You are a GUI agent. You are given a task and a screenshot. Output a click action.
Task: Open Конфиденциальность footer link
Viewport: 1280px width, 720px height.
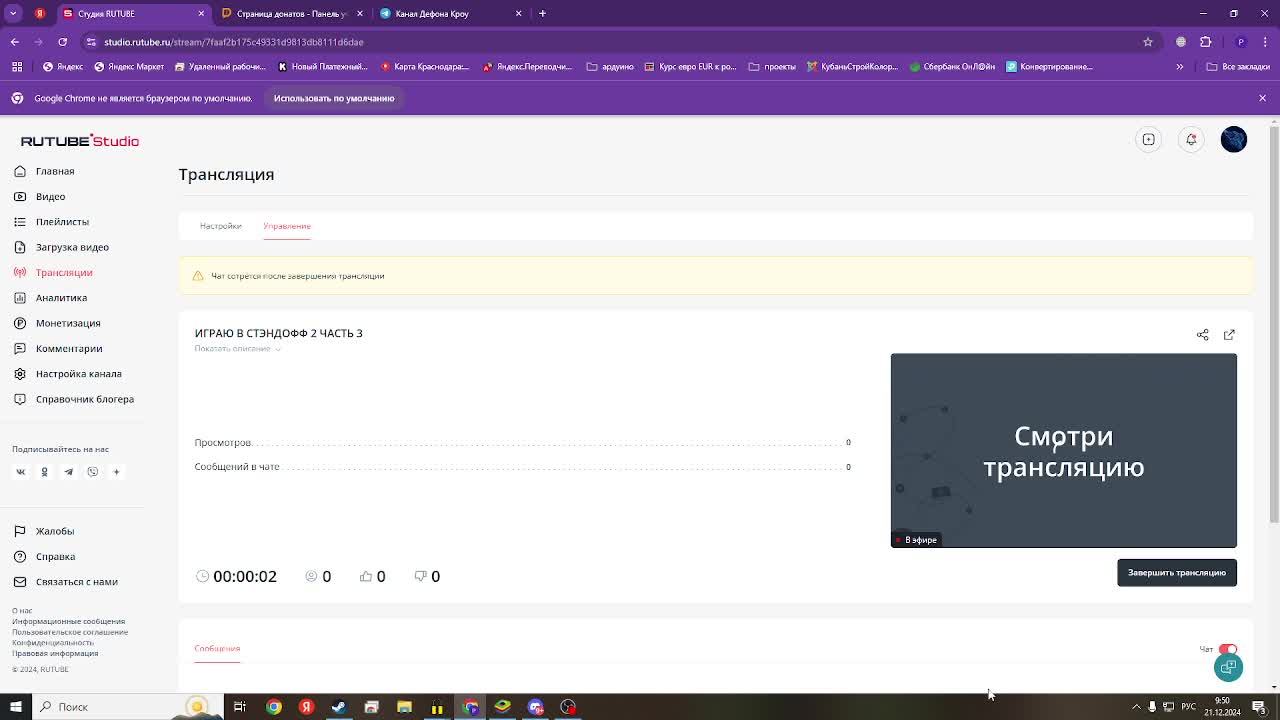click(x=53, y=643)
